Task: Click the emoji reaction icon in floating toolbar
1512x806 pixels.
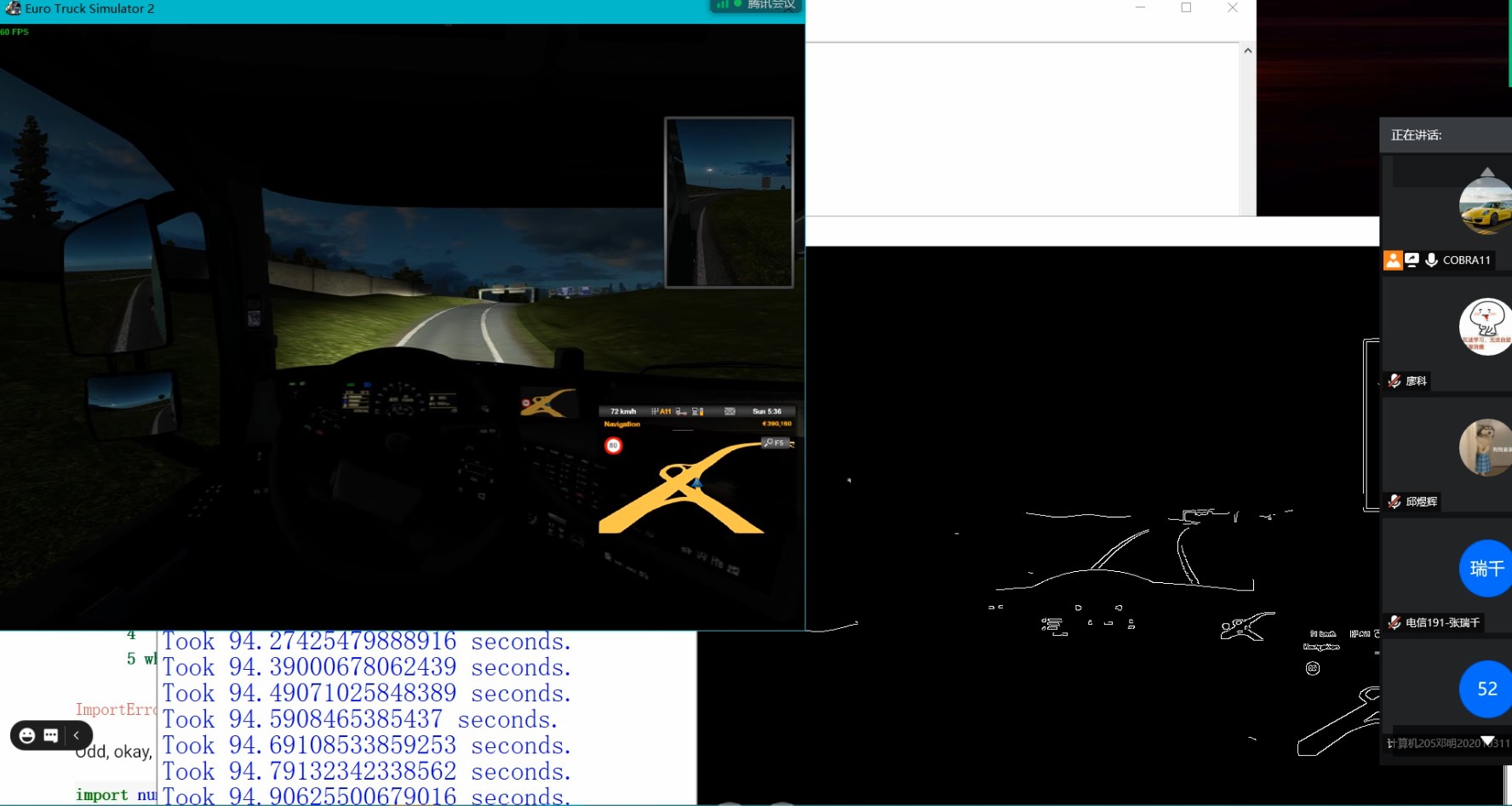Action: click(x=27, y=735)
